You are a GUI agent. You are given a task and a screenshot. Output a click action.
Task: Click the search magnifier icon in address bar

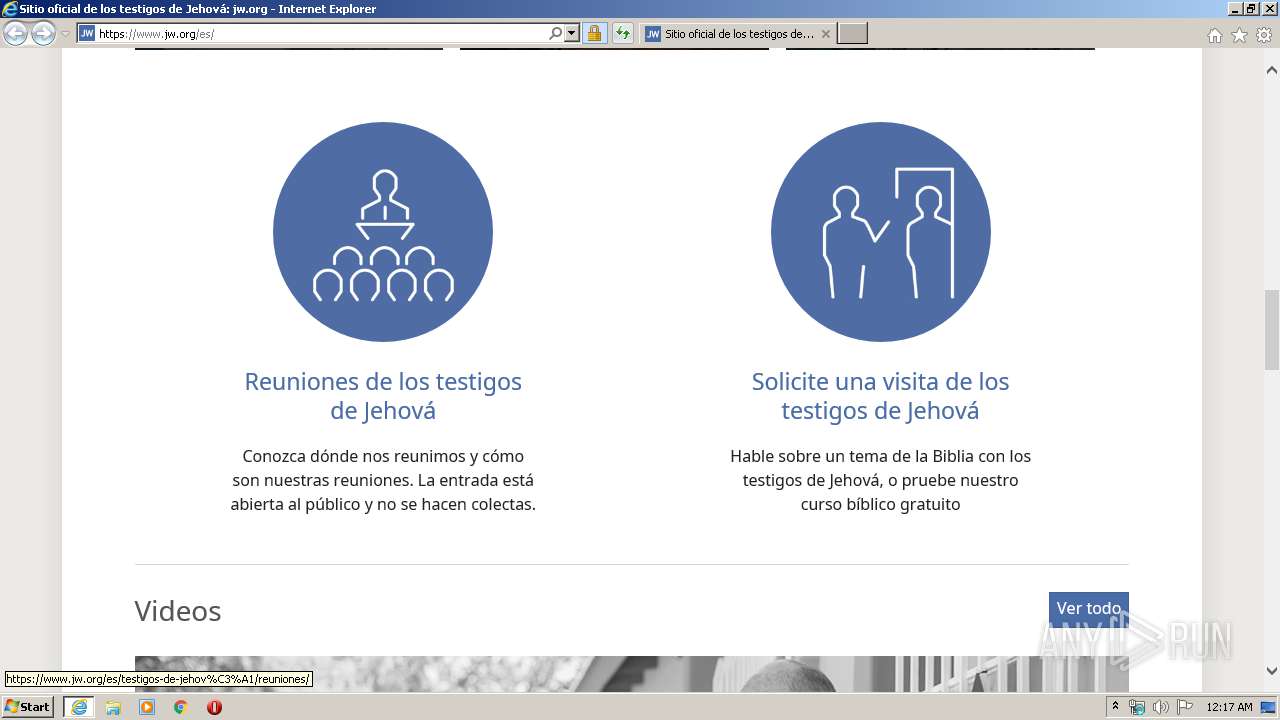tap(555, 34)
